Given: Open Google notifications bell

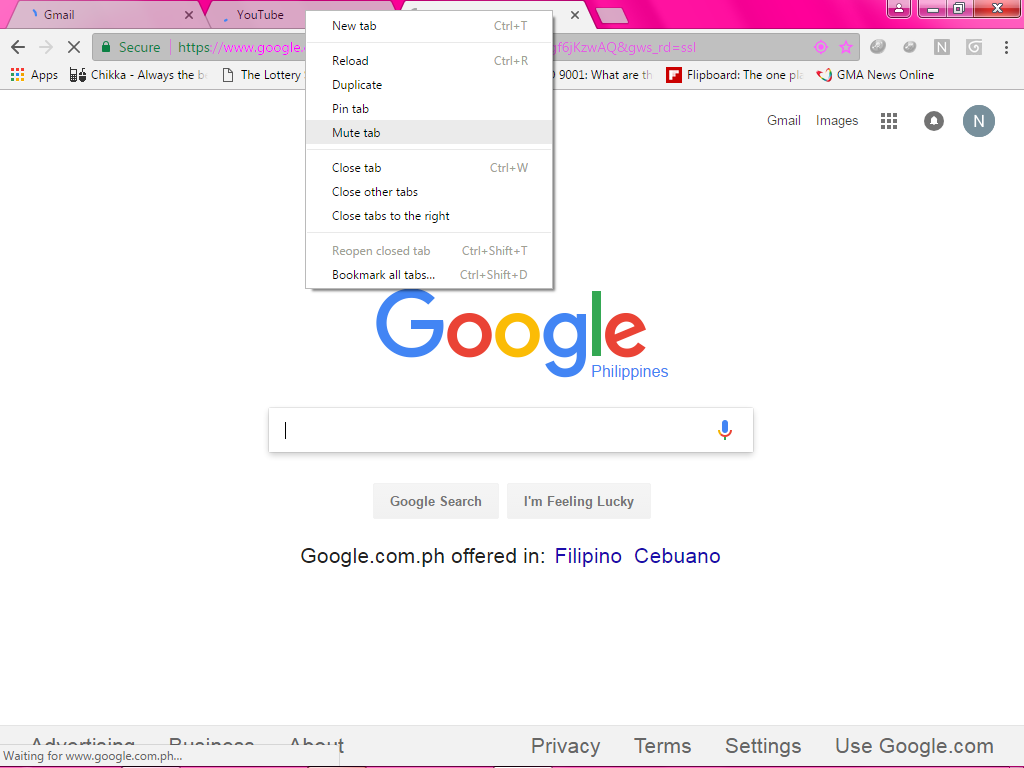Looking at the screenshot, I should 933,121.
